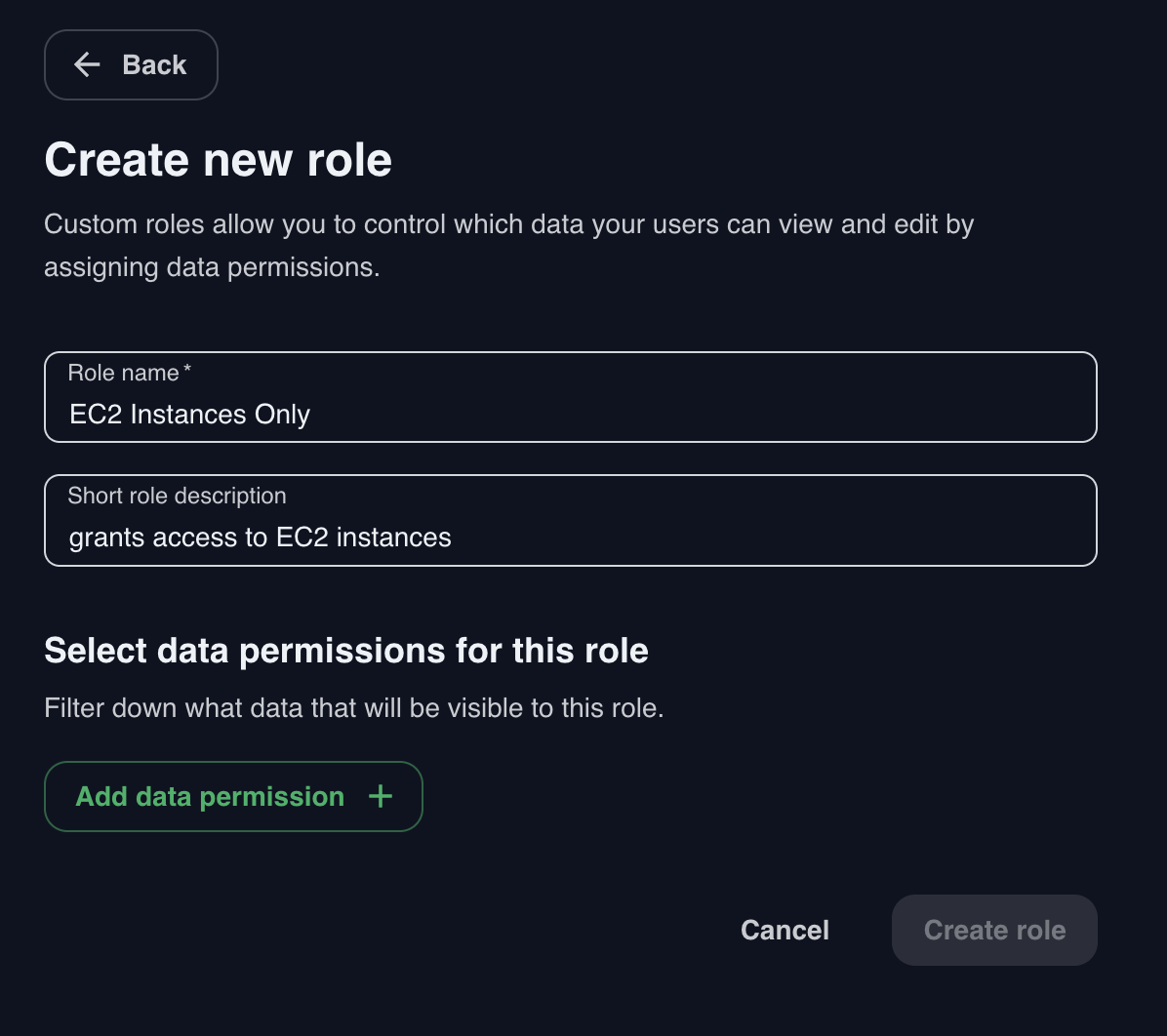
Task: Click the Create role button
Action: 994,931
